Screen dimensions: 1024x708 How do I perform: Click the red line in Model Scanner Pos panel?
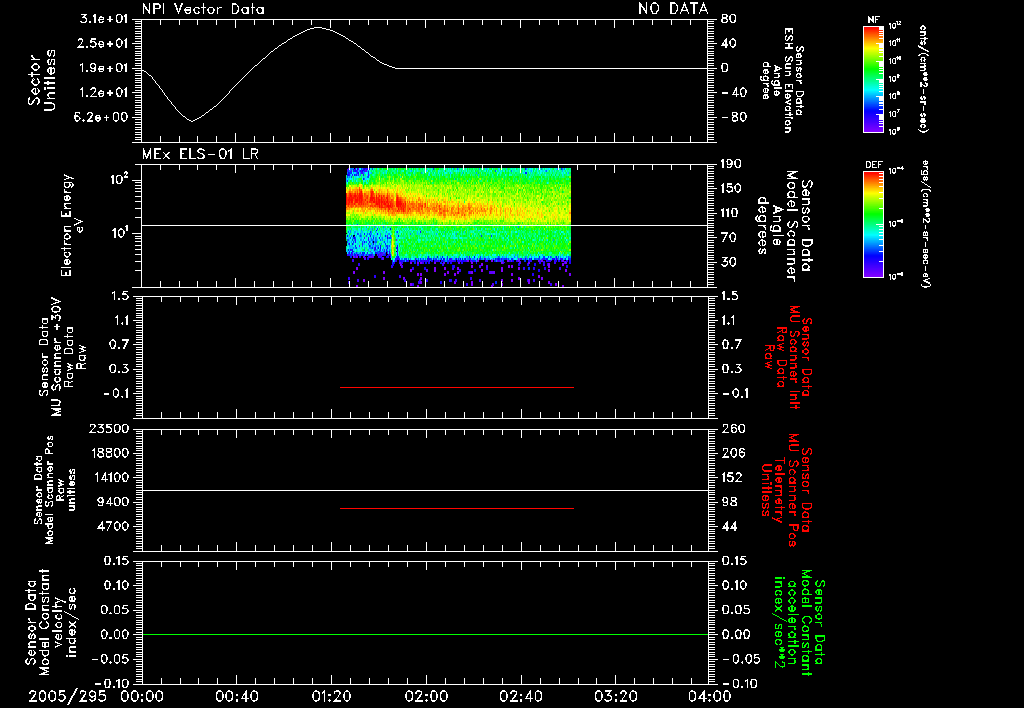(457, 508)
